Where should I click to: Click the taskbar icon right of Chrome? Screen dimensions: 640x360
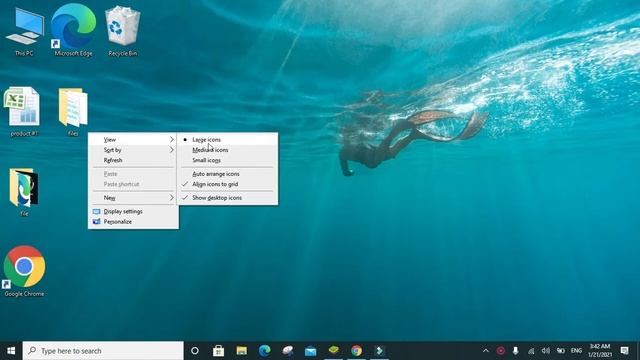(x=380, y=351)
